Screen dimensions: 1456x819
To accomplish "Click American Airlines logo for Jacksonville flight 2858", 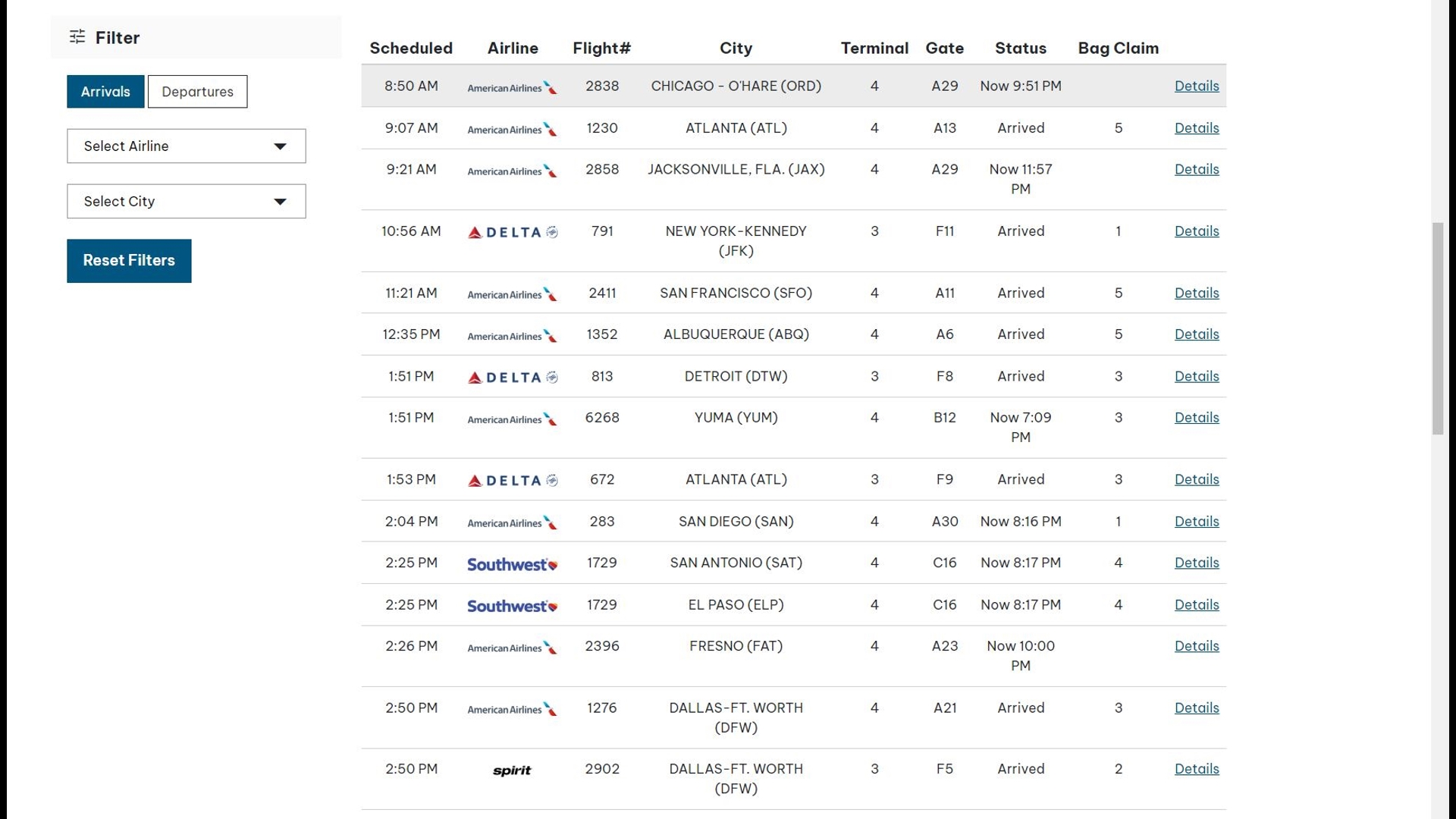I will pos(512,171).
